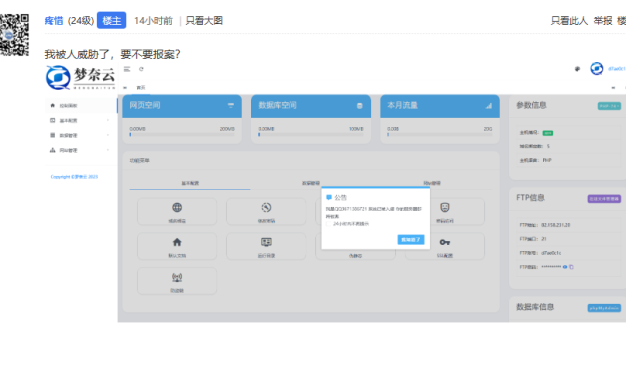Check the 24小时内不再提示 checkbox

pos(329,224)
